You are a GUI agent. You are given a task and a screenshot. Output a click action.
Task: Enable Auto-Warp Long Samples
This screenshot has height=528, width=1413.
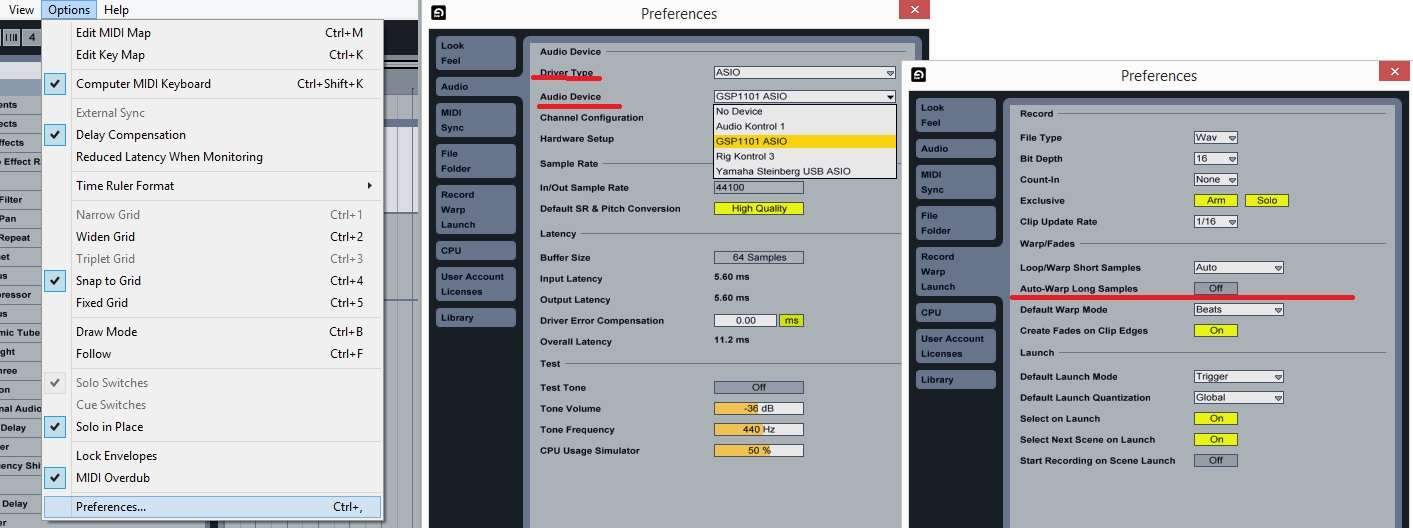pyautogui.click(x=1215, y=289)
